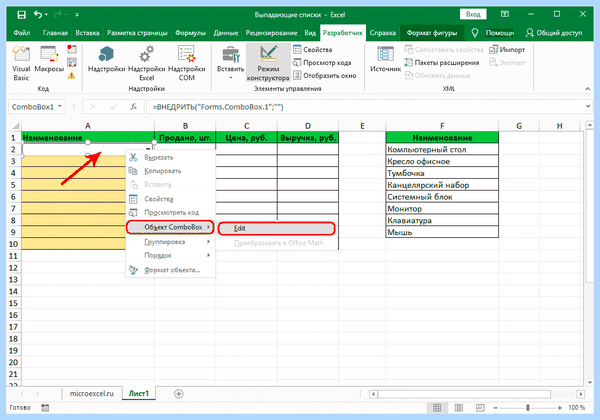Choose Copy from the context menu
The width and height of the screenshot is (600, 420).
(x=170, y=171)
